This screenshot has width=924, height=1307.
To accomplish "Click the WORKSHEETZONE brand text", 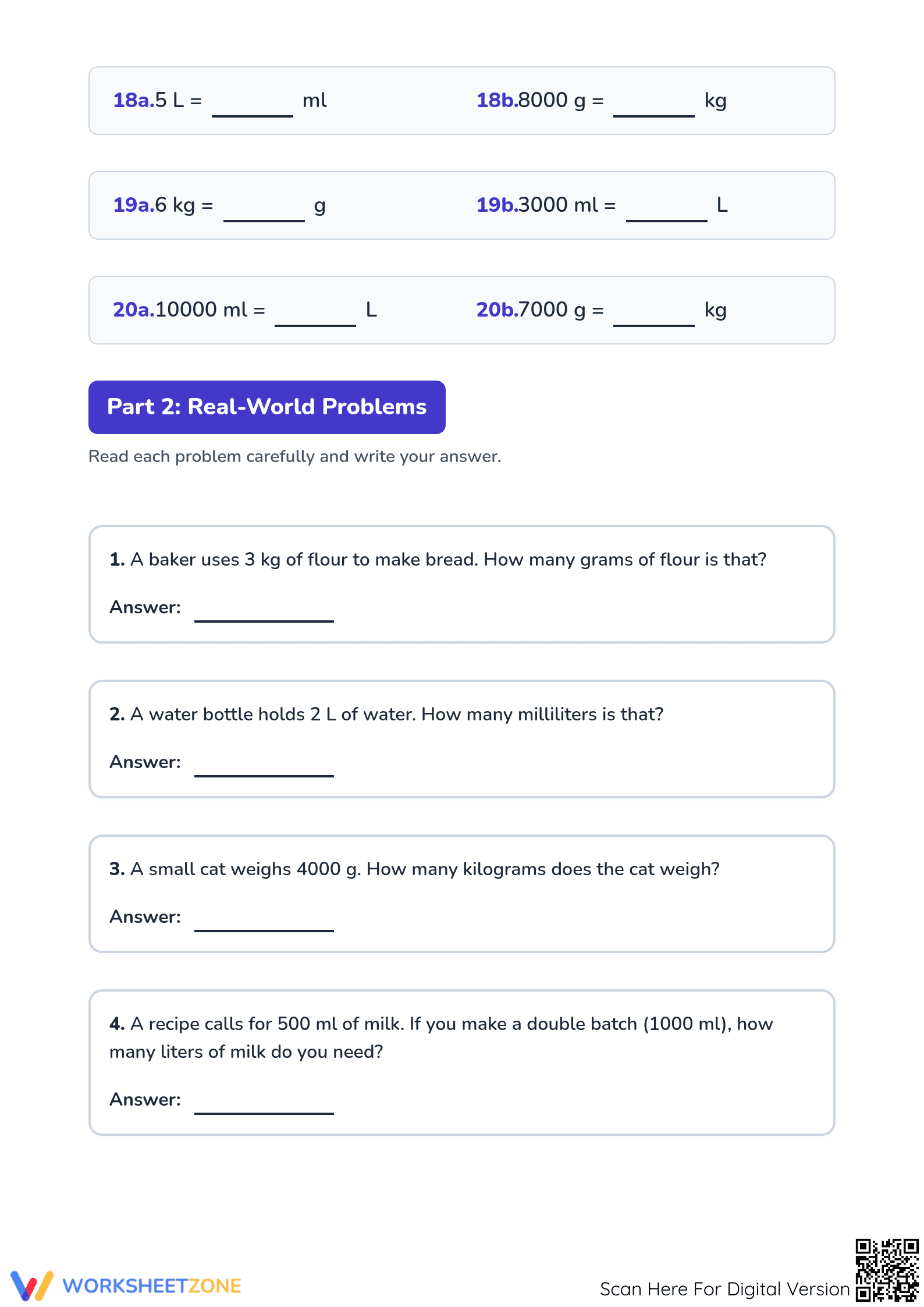I will [152, 1286].
